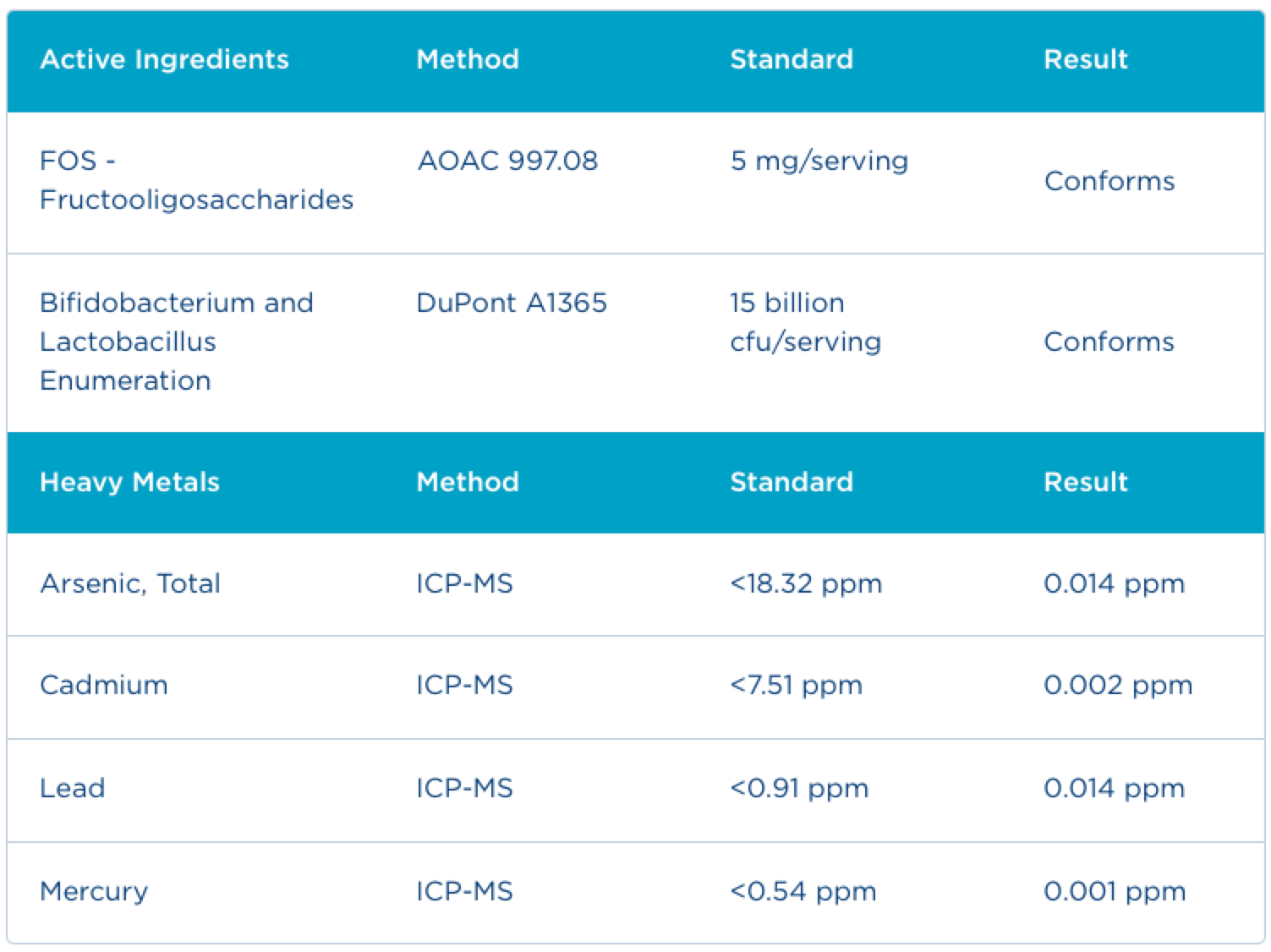Select the 15 billion cfu/serving cell

click(x=805, y=322)
